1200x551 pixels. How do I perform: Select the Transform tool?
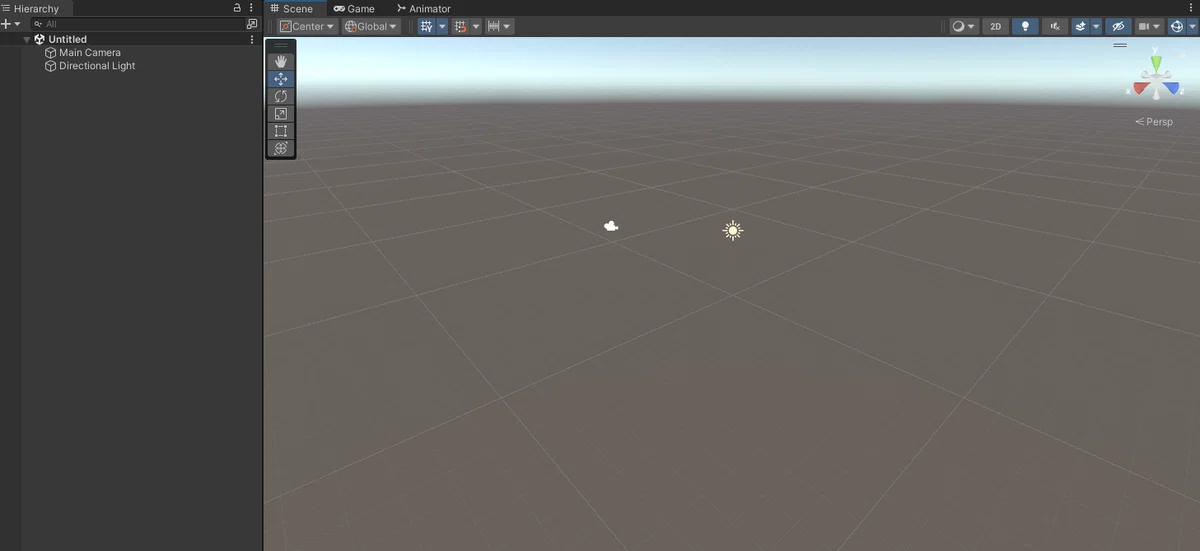tap(281, 148)
